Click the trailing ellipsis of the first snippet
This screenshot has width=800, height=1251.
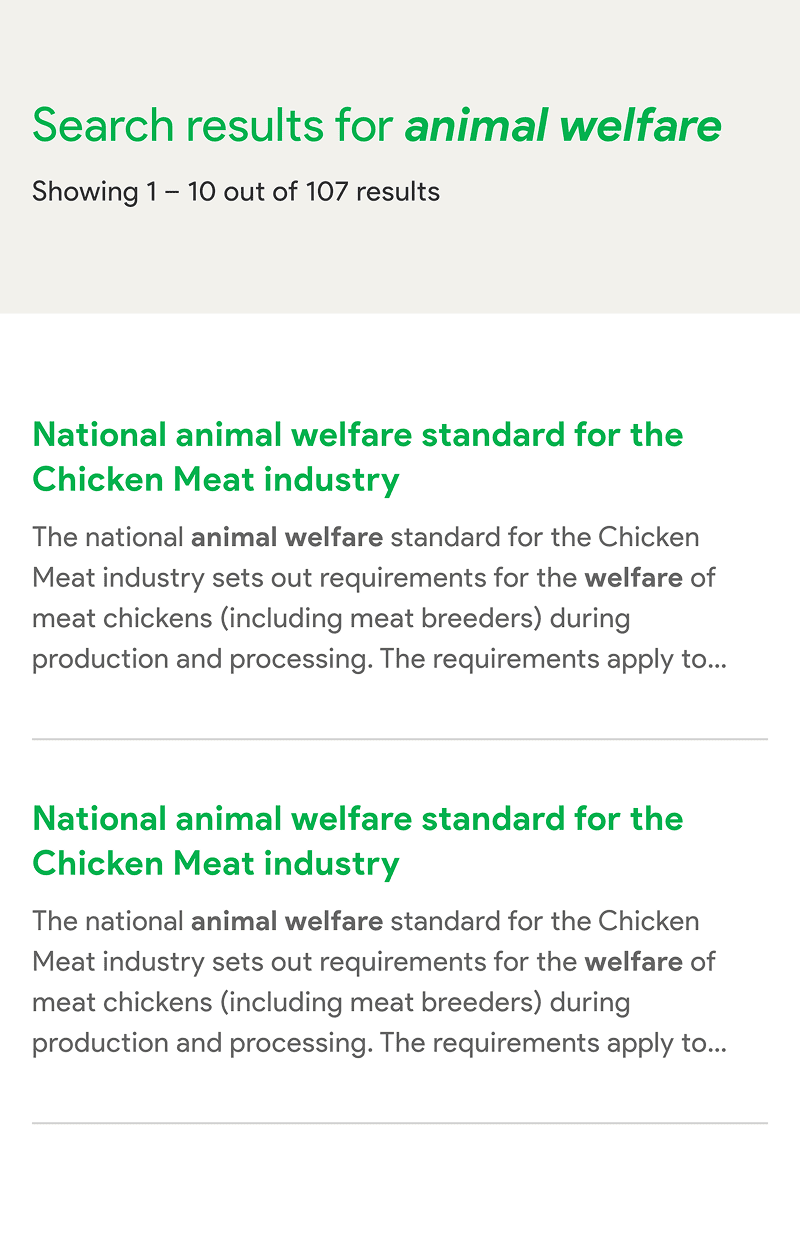717,661
